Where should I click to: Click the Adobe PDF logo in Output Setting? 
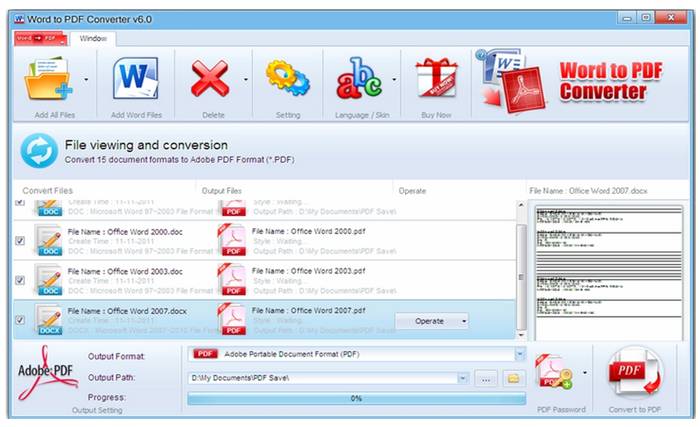click(x=46, y=373)
